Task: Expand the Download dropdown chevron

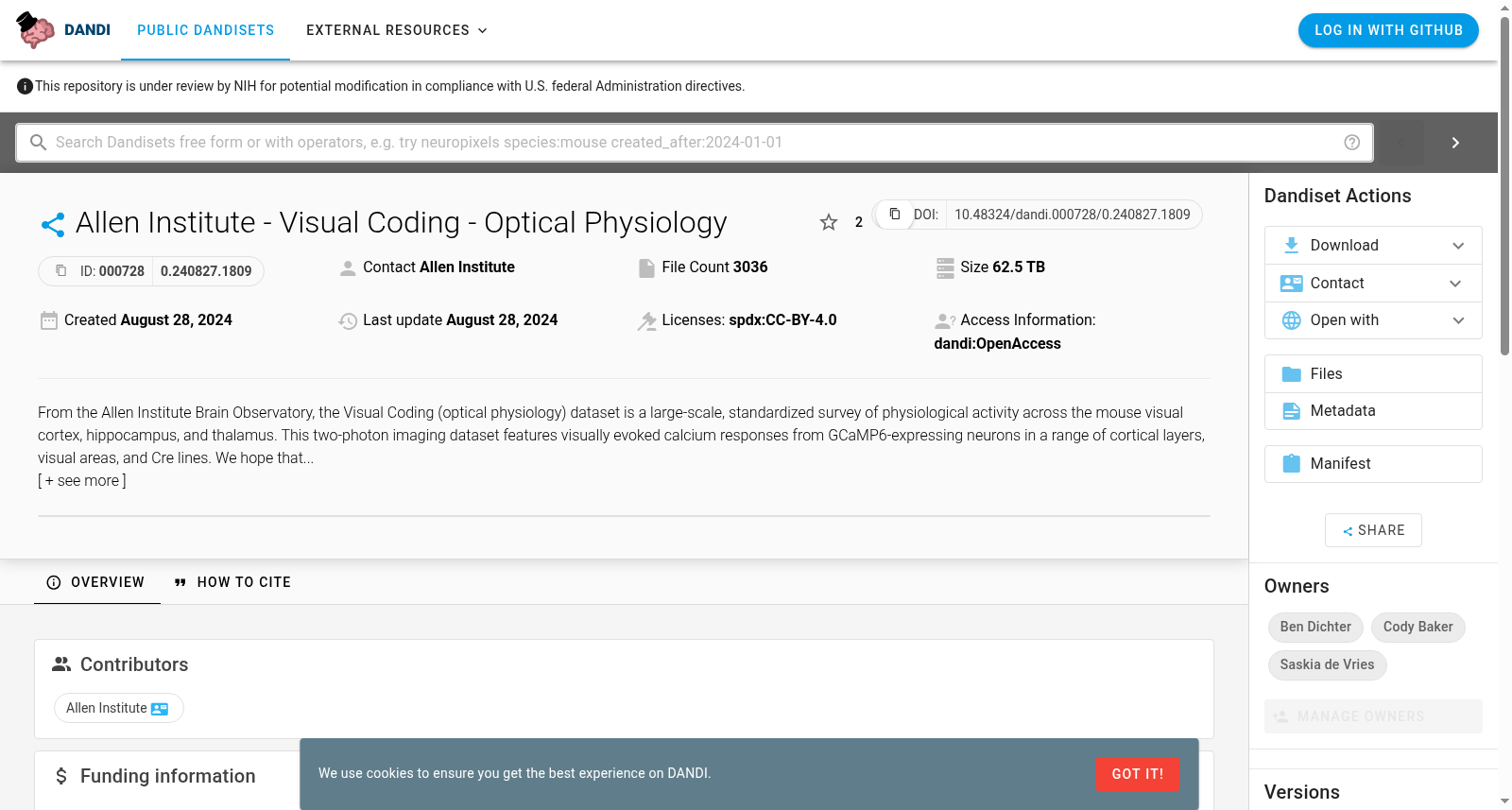Action: (1458, 246)
